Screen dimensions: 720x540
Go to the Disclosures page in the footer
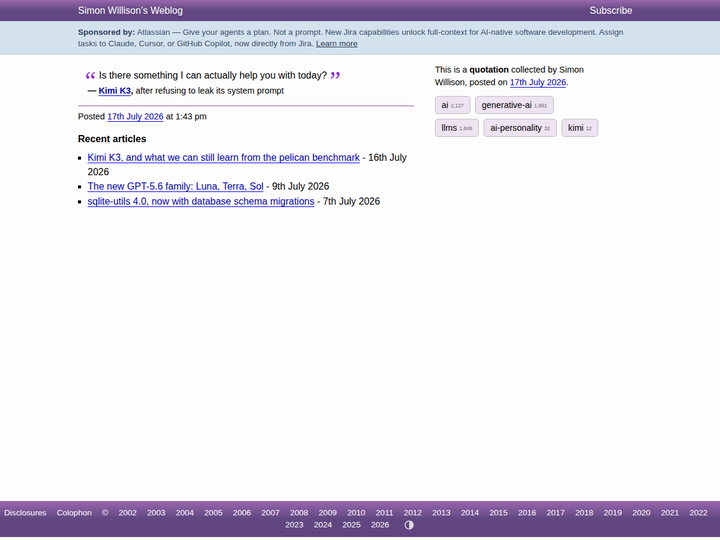pos(25,513)
